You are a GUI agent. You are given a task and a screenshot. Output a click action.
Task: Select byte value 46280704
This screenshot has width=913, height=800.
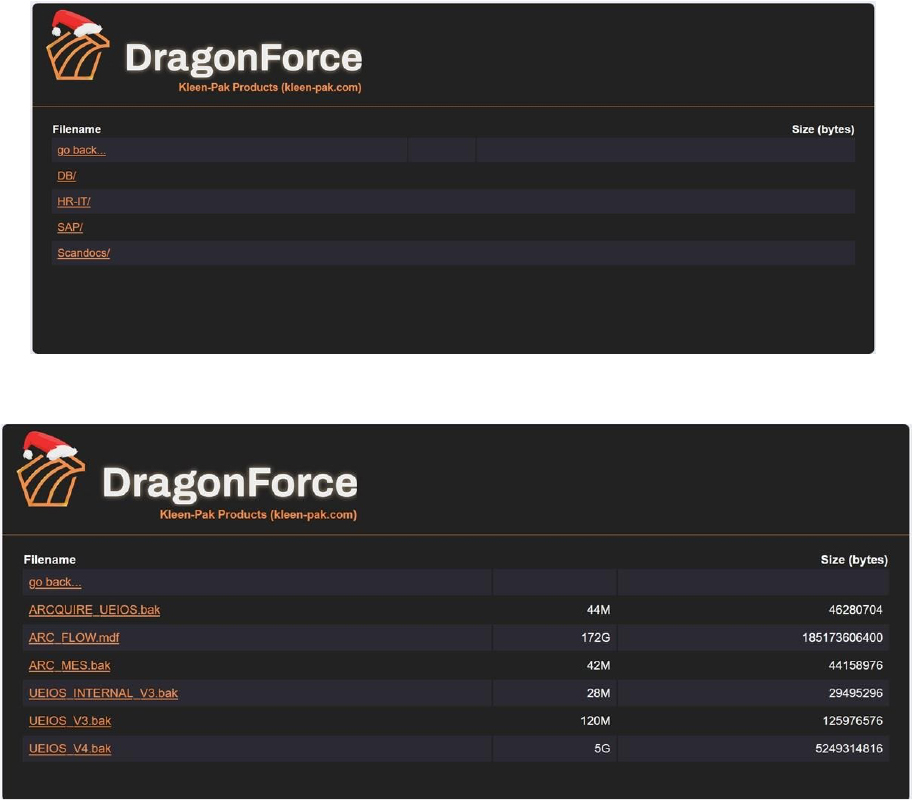(855, 610)
